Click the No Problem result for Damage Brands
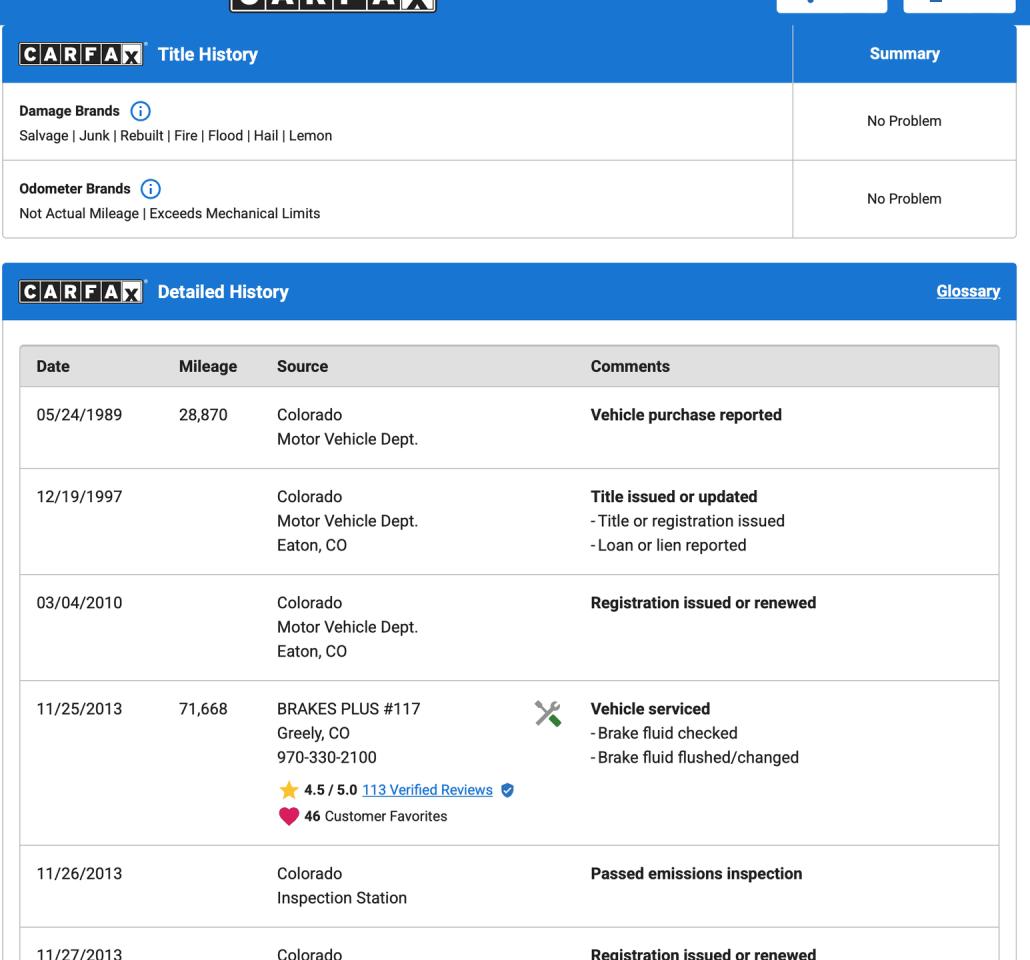This screenshot has height=960, width=1030. [x=904, y=122]
